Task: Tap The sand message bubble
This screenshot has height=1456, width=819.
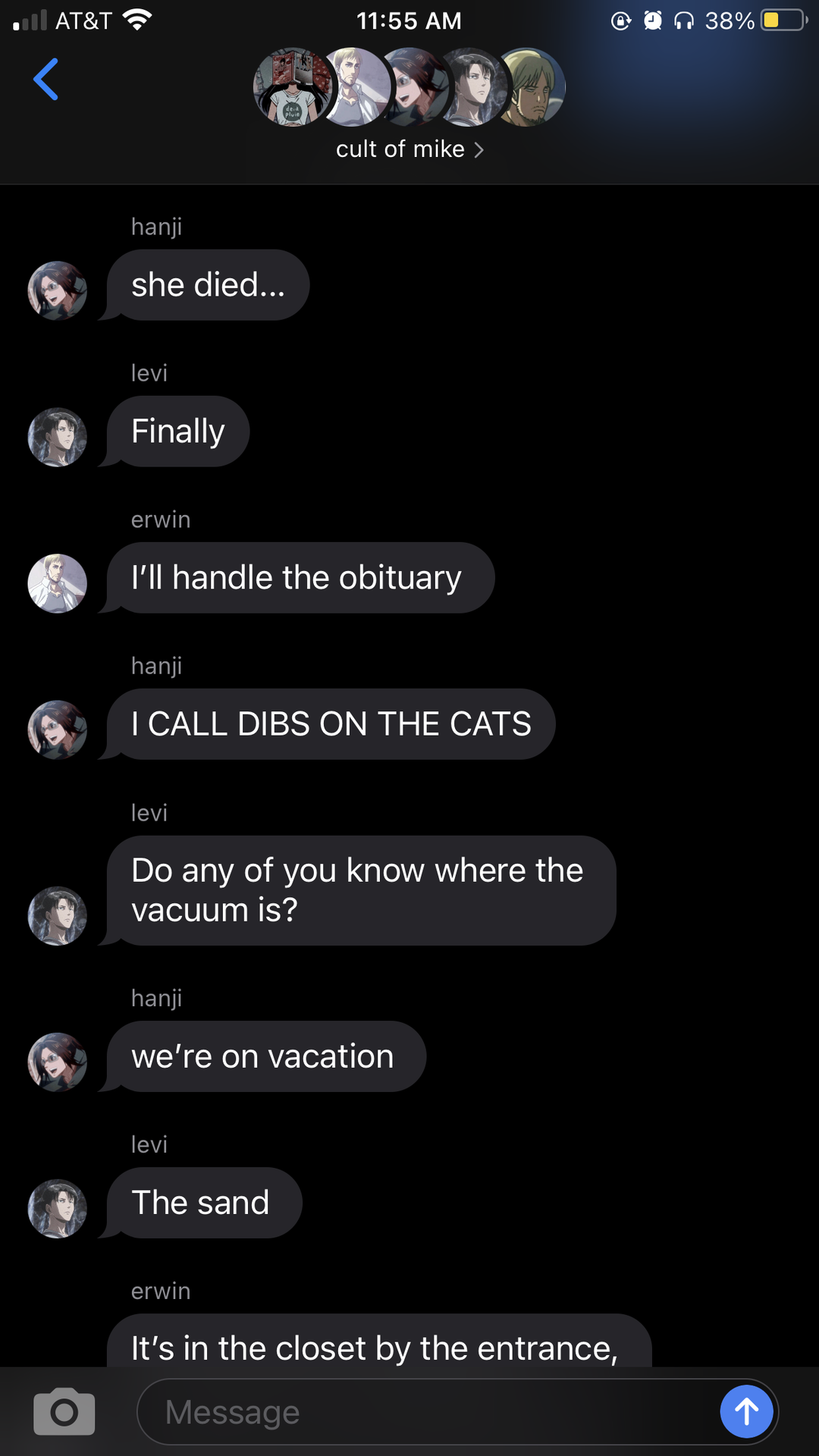Action: [204, 1203]
